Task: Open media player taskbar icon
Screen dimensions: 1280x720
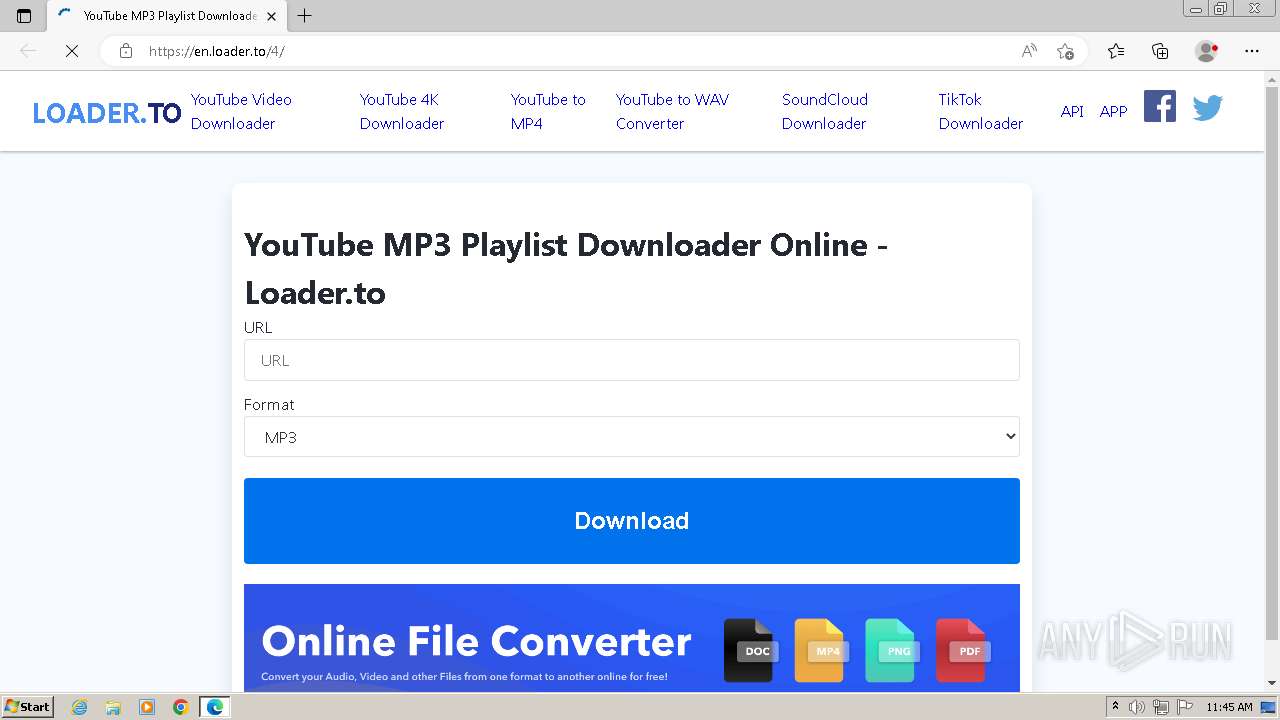Action: pyautogui.click(x=147, y=707)
